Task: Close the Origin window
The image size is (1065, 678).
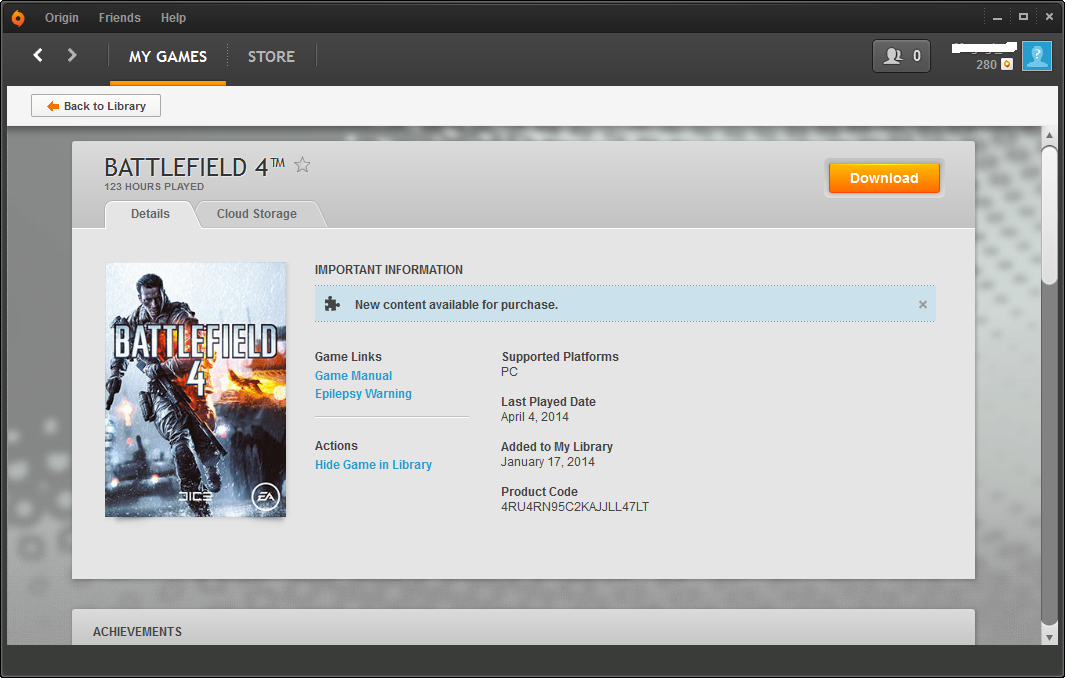Action: 1049,17
